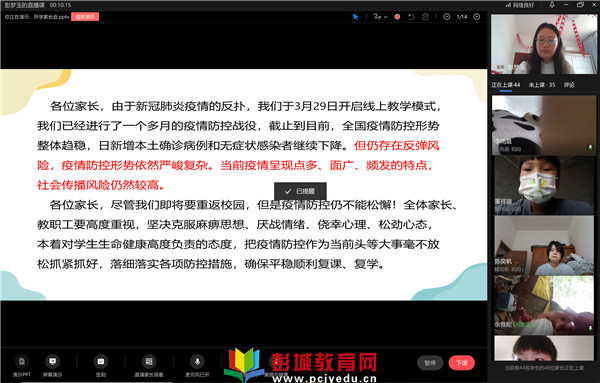Open 邀请家长观看 invite parents QR code
The width and height of the screenshot is (600, 383).
click(x=149, y=366)
